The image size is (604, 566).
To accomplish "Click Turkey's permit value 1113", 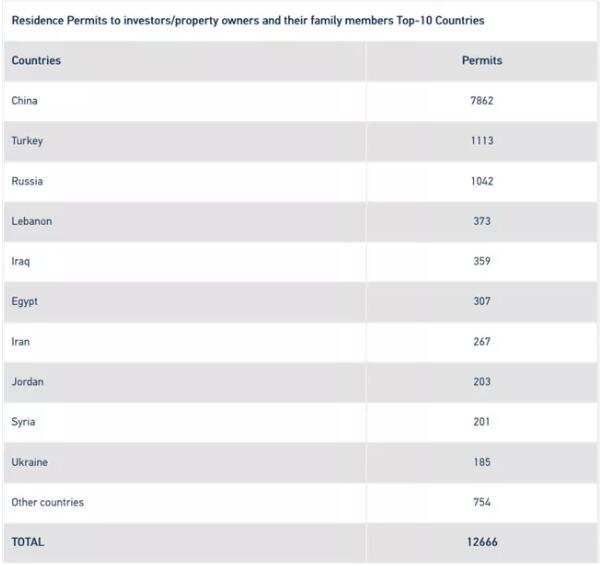I will [482, 141].
